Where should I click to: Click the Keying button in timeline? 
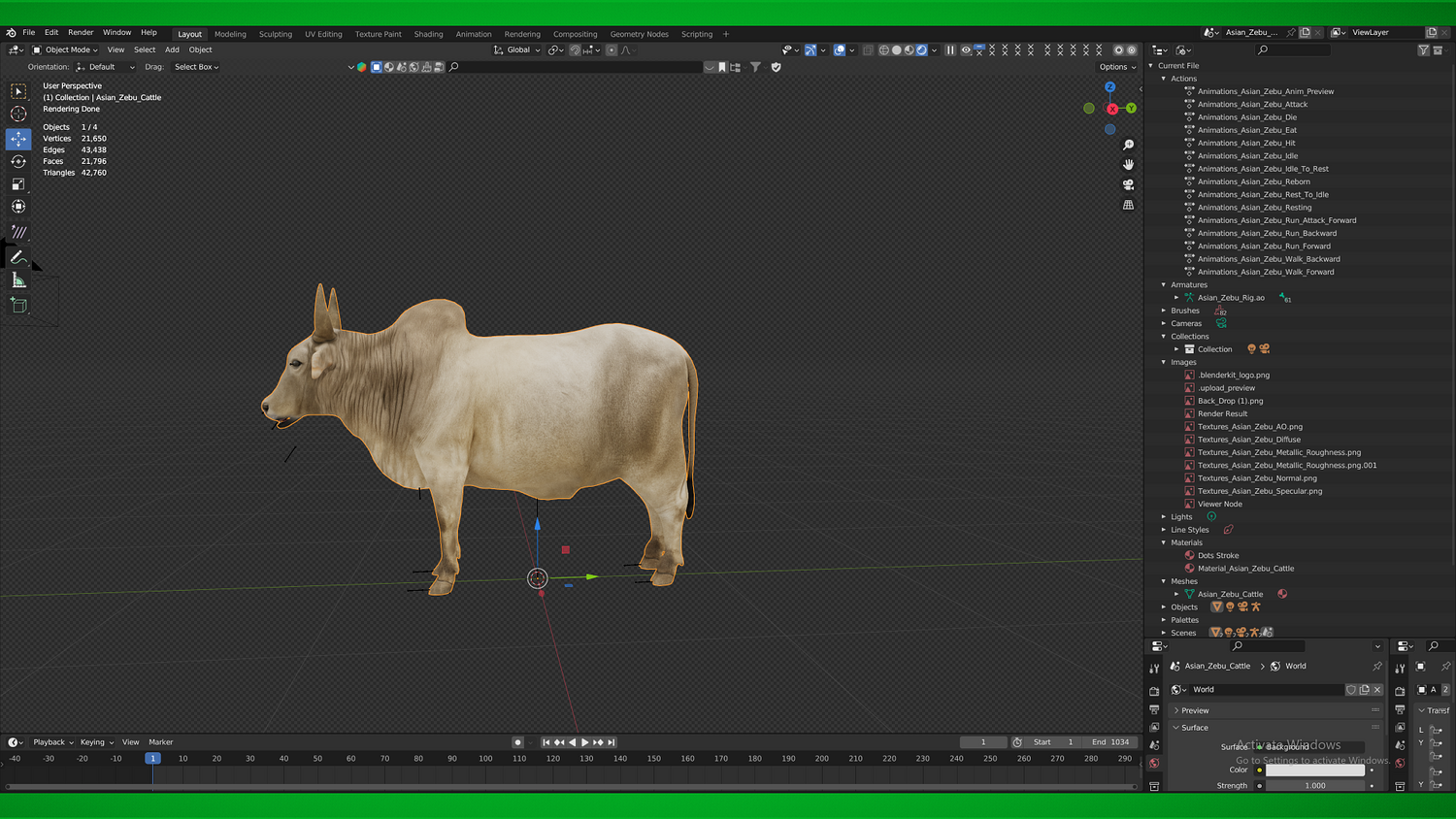[x=96, y=742]
